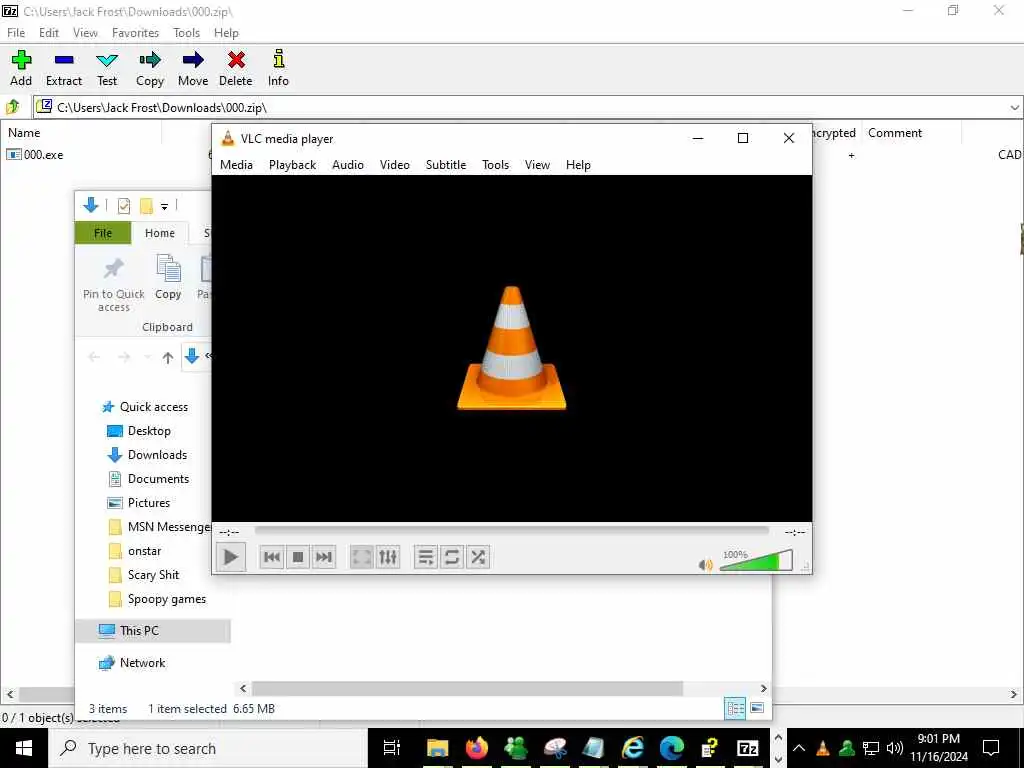Open VLC Video menu
The height and width of the screenshot is (768, 1024).
point(395,165)
